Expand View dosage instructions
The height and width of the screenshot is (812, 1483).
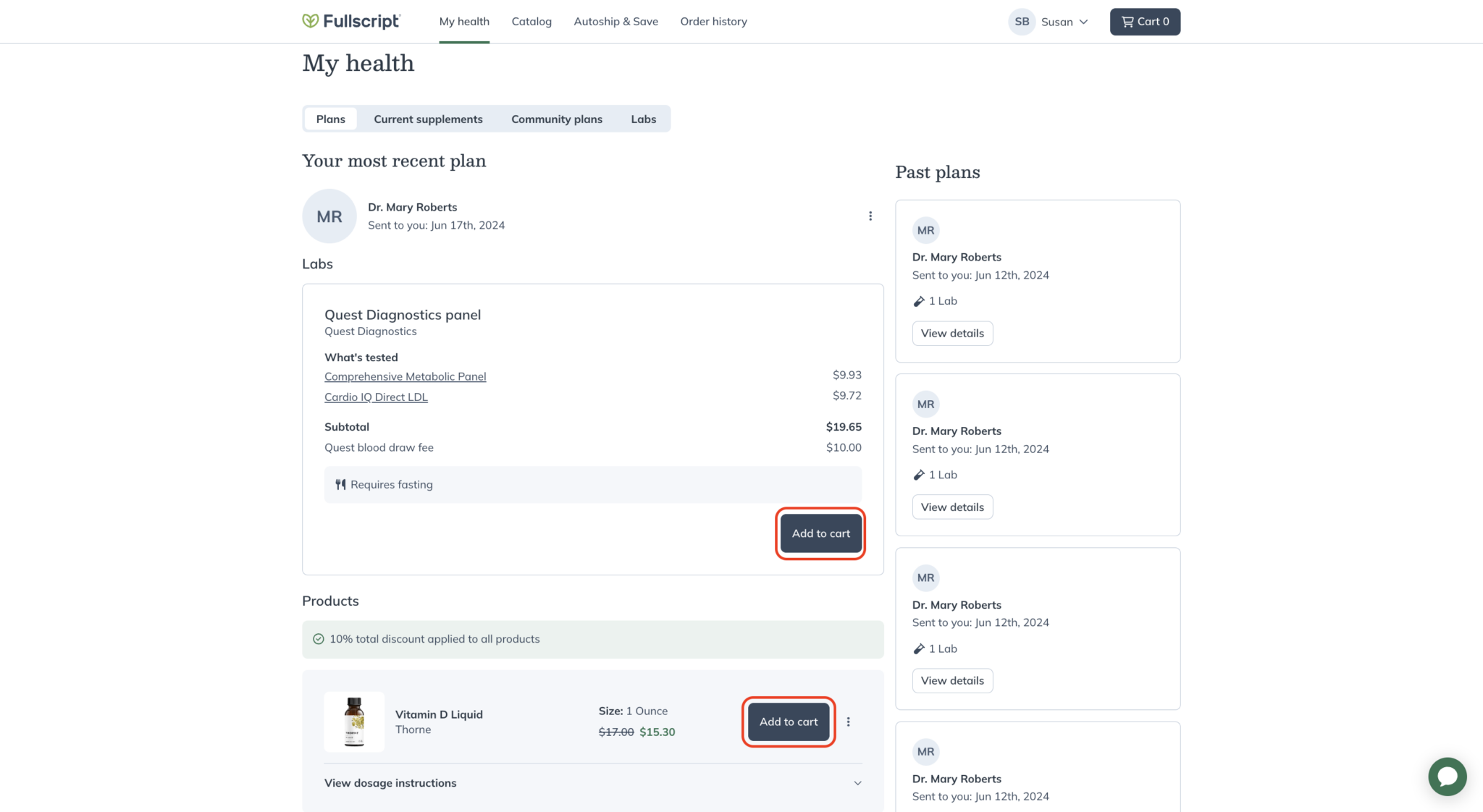pyautogui.click(x=390, y=782)
